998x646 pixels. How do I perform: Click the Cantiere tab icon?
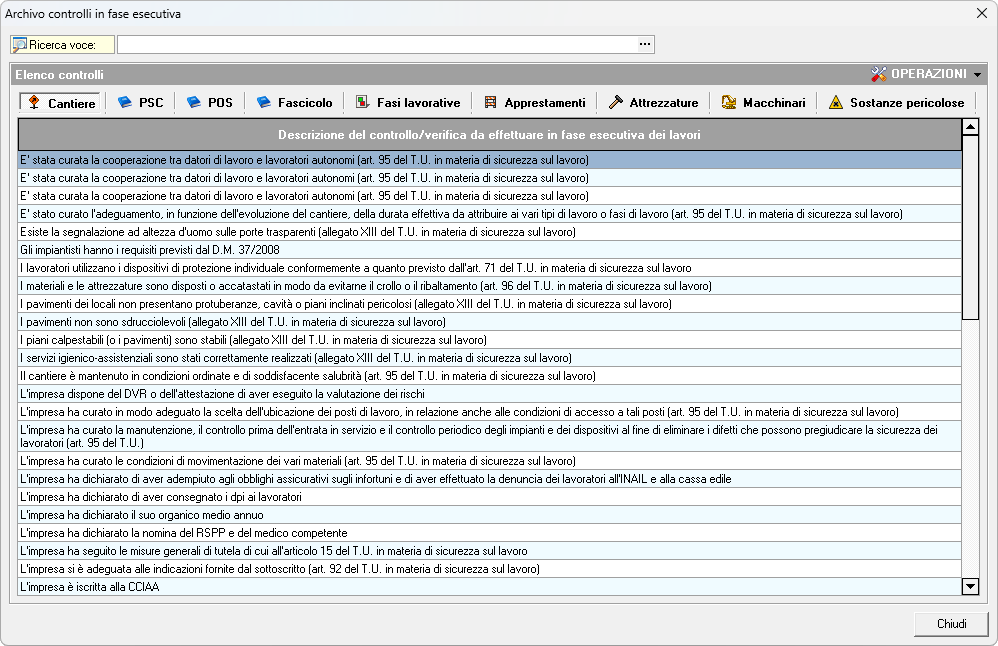(33, 103)
